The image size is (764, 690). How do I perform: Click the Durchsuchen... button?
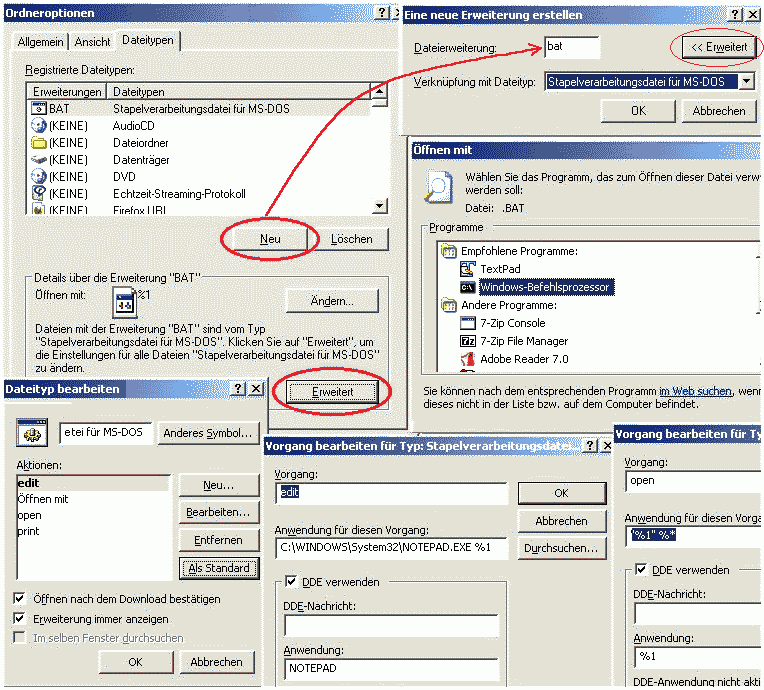coord(562,548)
